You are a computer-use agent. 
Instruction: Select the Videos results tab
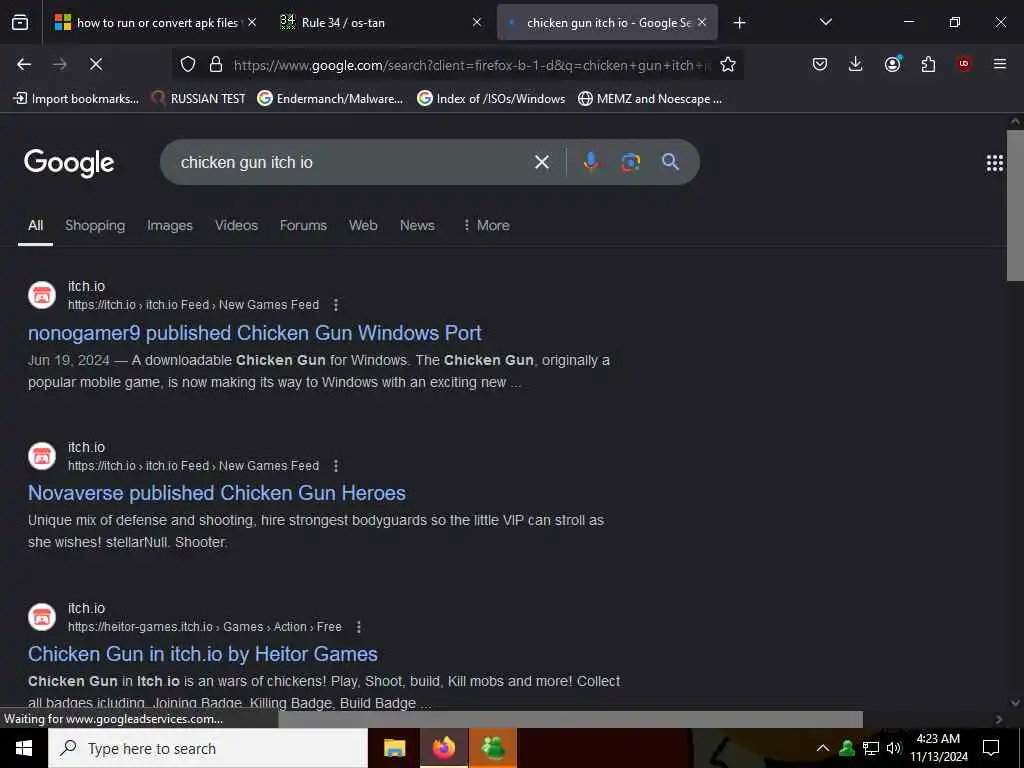[236, 225]
